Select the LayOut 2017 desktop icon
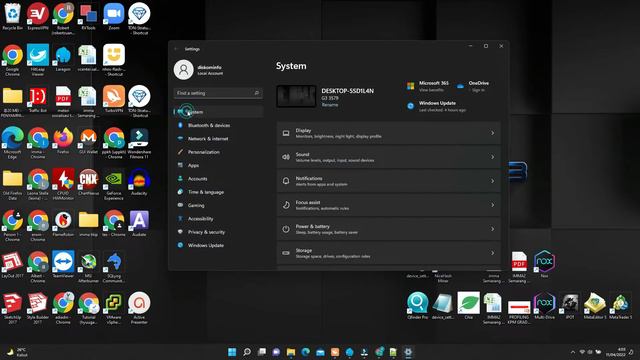This screenshot has height=360, width=640. pyautogui.click(x=13, y=264)
